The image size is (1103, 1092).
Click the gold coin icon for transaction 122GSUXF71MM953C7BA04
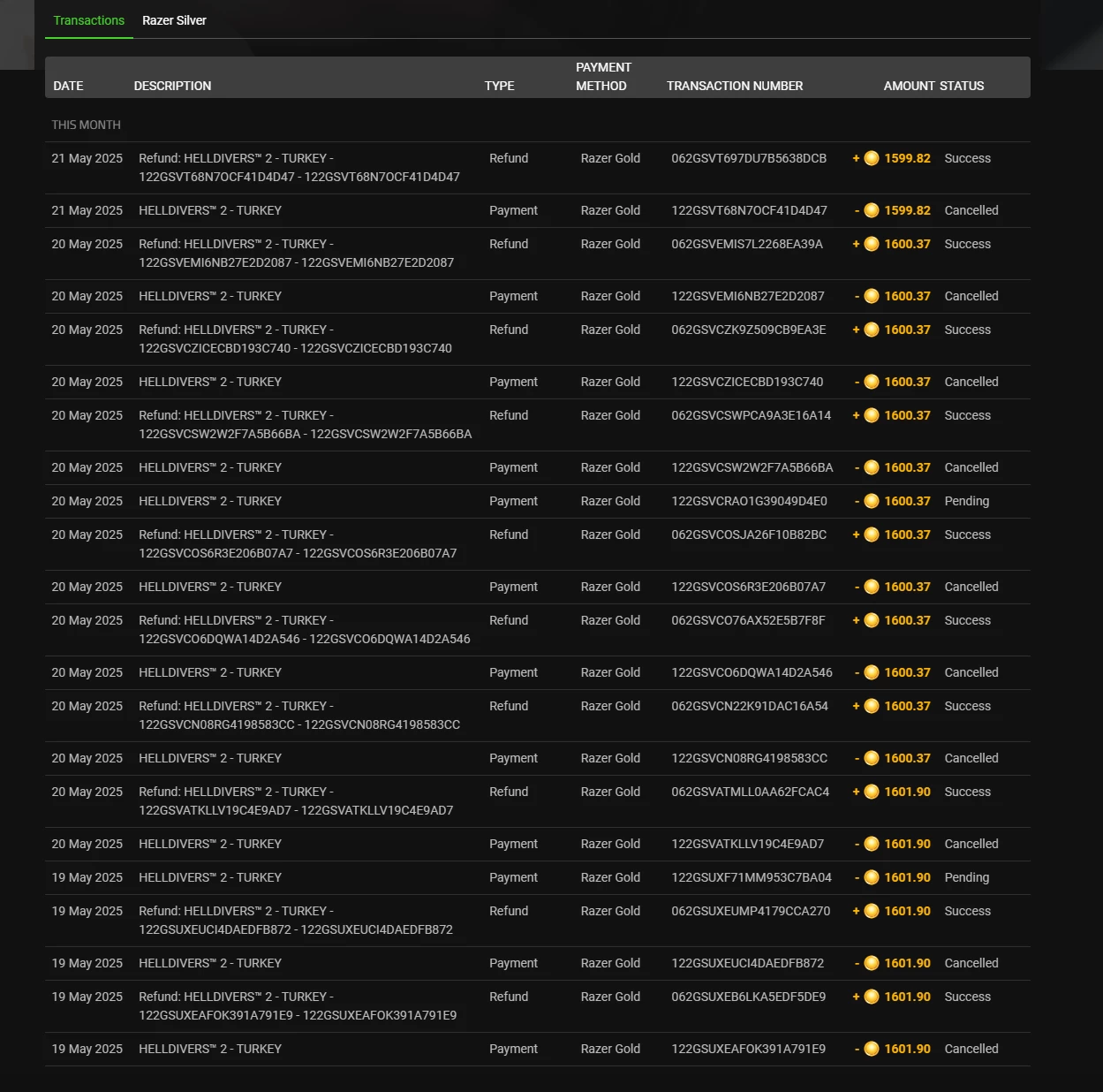click(872, 877)
